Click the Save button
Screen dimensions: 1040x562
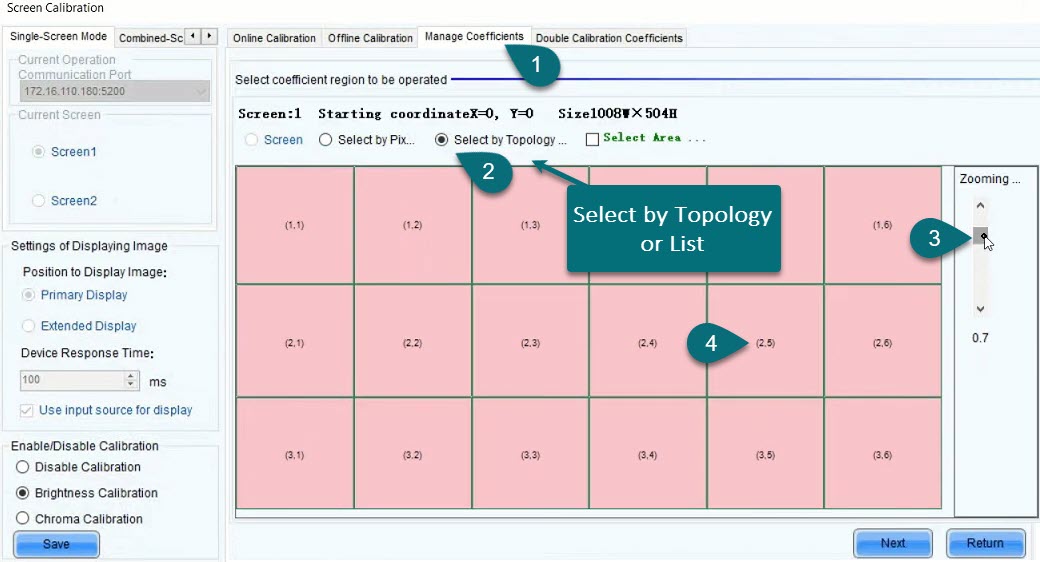(56, 544)
